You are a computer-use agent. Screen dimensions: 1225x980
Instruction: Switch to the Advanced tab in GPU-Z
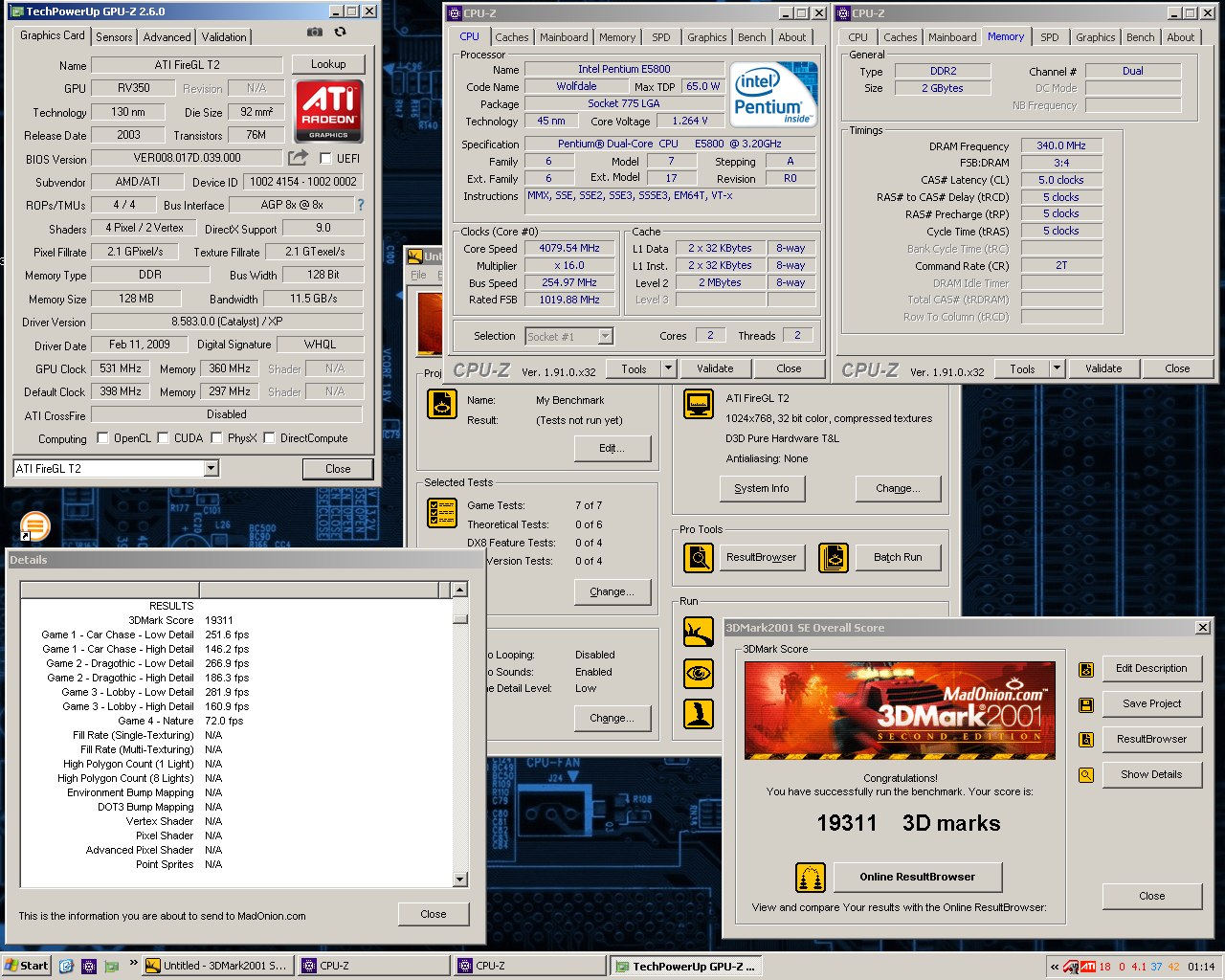[x=167, y=37]
